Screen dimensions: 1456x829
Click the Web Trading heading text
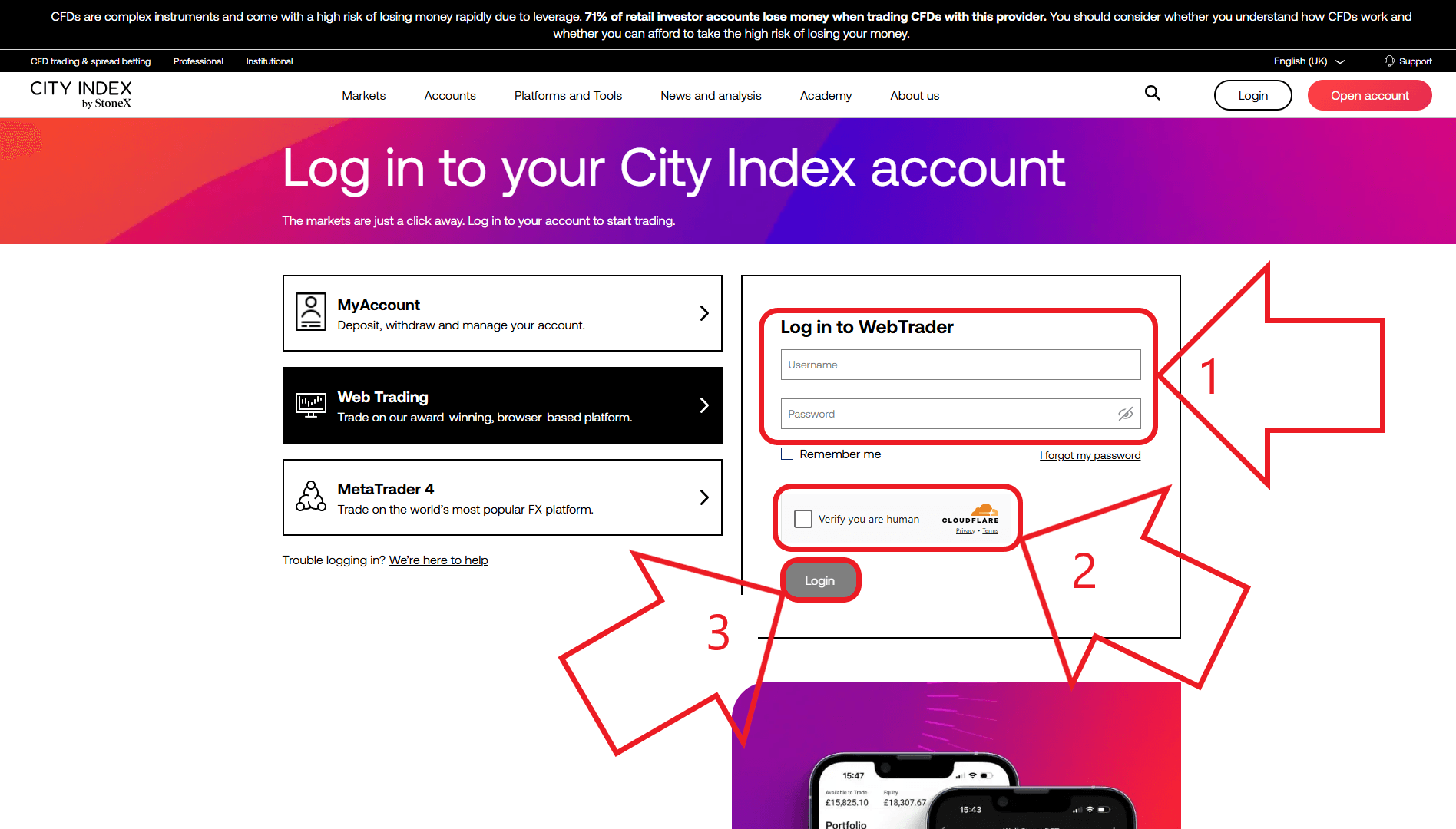point(382,397)
